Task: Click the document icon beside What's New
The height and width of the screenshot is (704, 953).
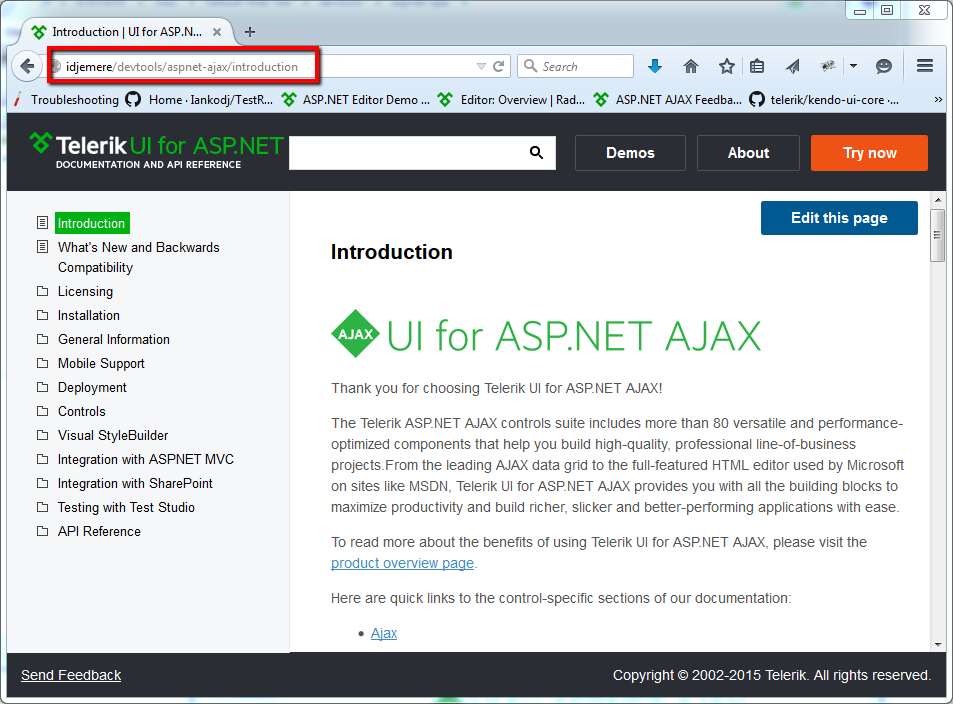Action: (43, 246)
